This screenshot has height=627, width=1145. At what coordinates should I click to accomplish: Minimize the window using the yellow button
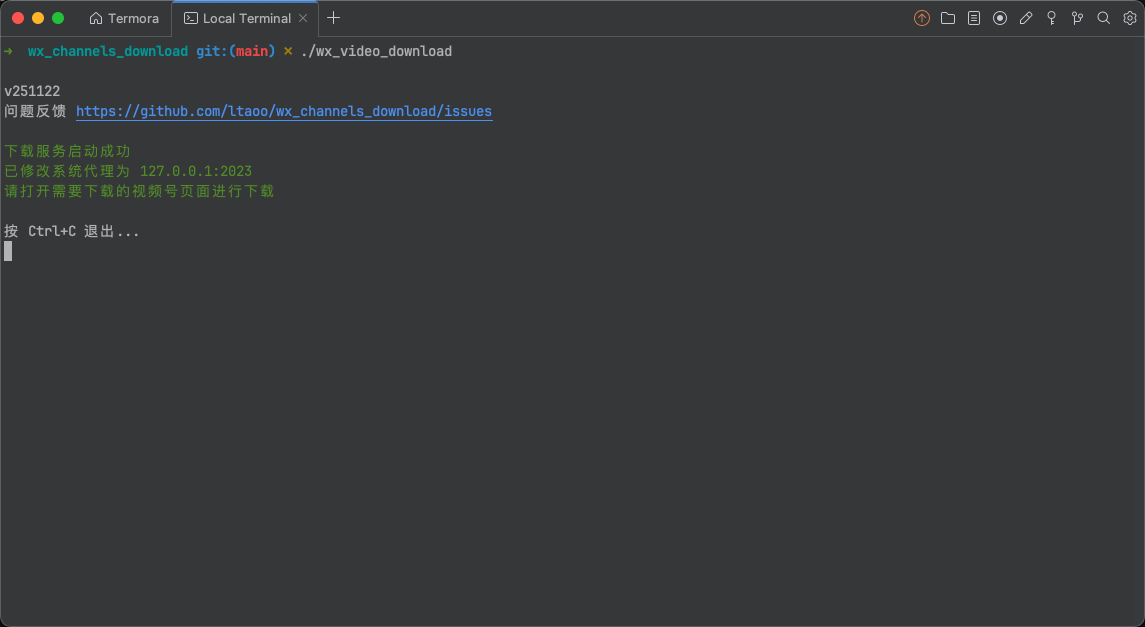tap(38, 18)
